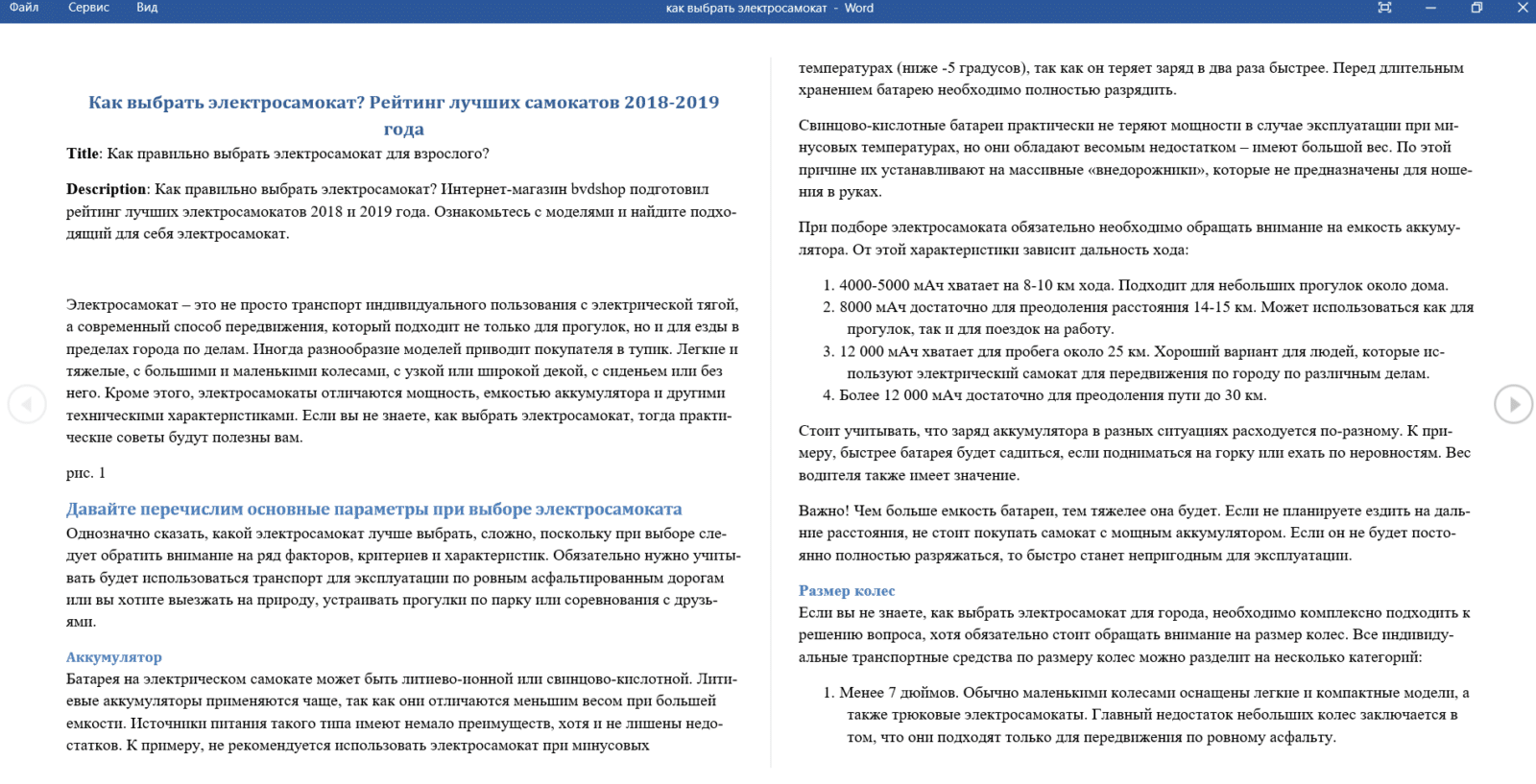Click list item 'Более 12 000 мАч'
Image resolution: width=1536 pixels, height=784 pixels.
point(1044,395)
